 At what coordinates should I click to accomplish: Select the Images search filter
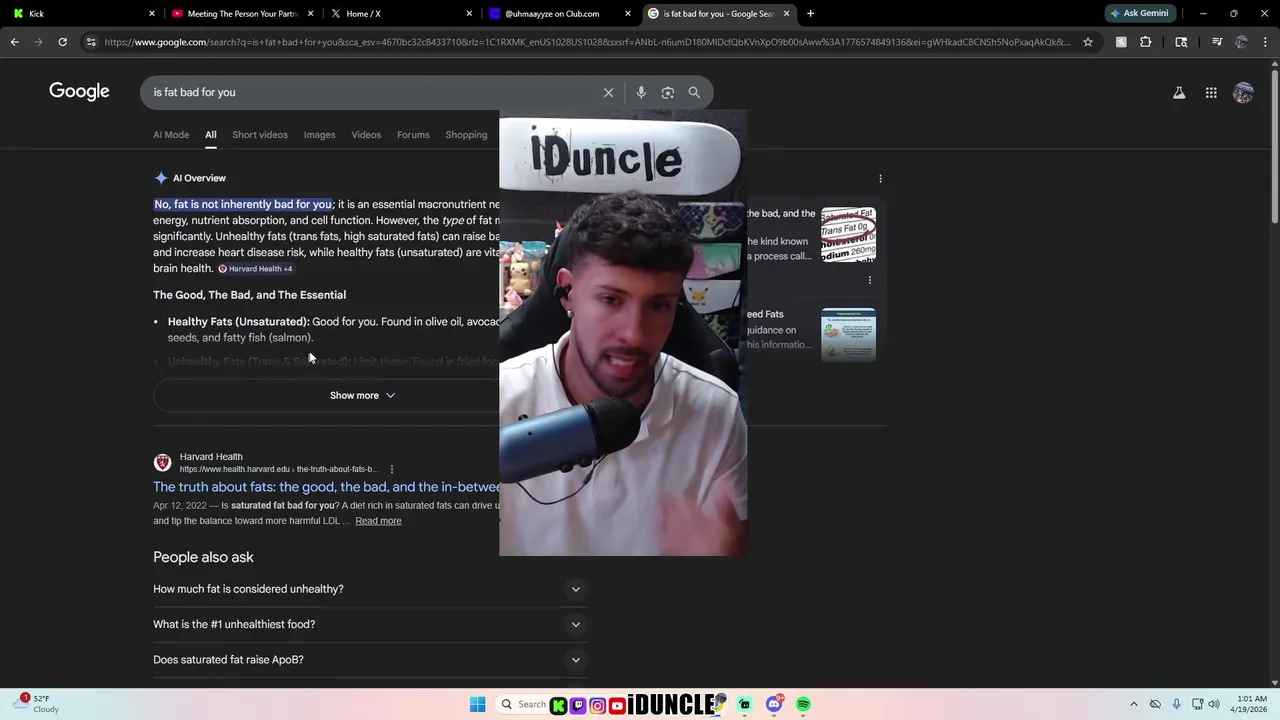click(319, 135)
